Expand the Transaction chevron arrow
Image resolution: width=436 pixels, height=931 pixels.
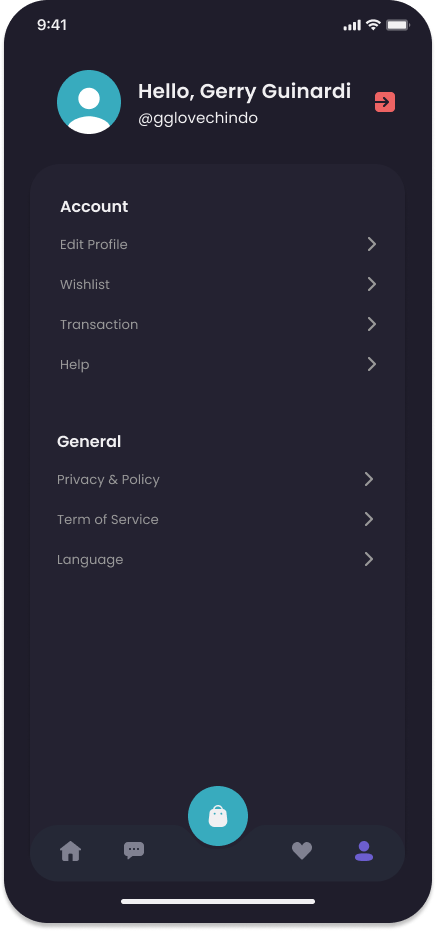coord(372,324)
